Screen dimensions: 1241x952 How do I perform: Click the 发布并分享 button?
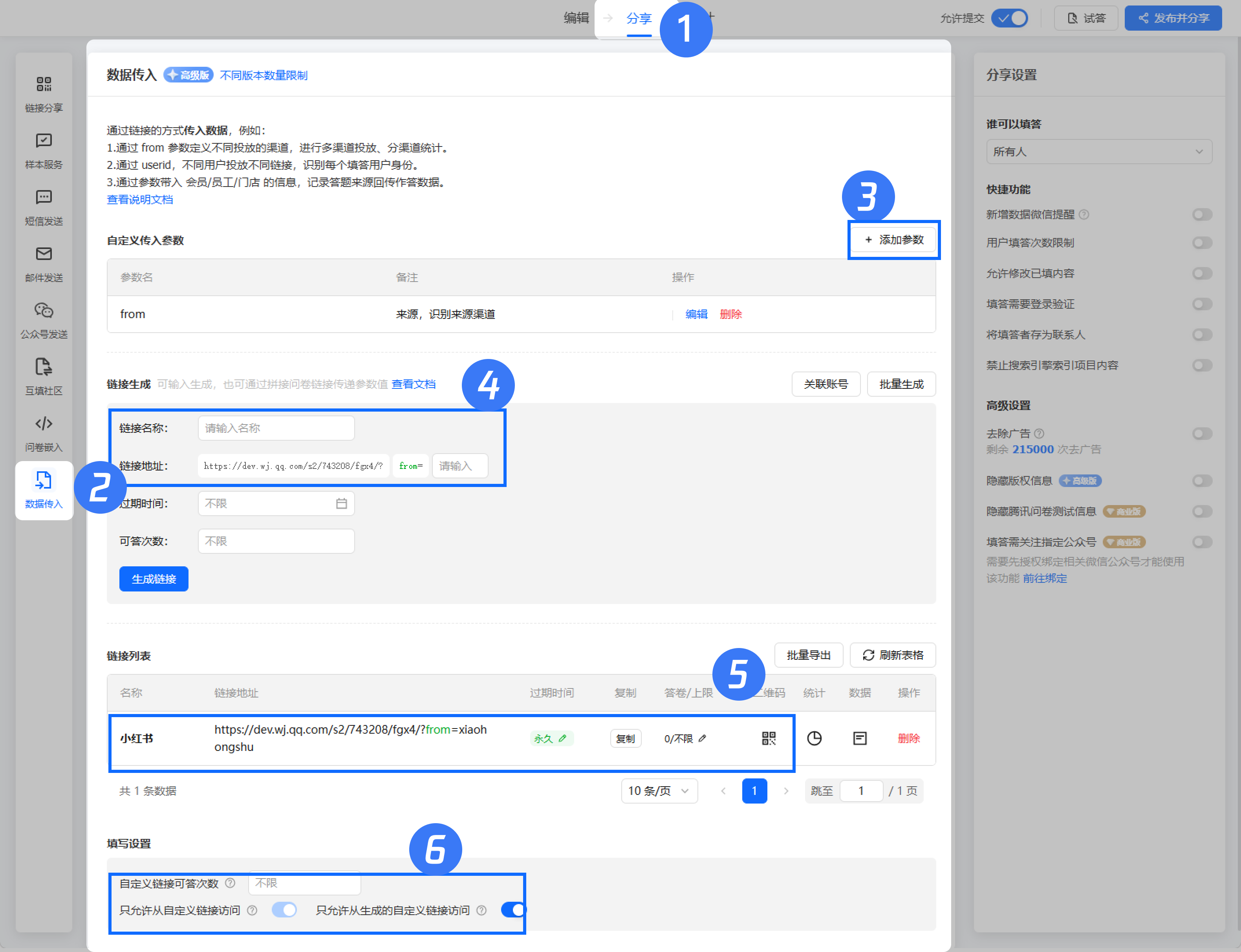point(1173,18)
